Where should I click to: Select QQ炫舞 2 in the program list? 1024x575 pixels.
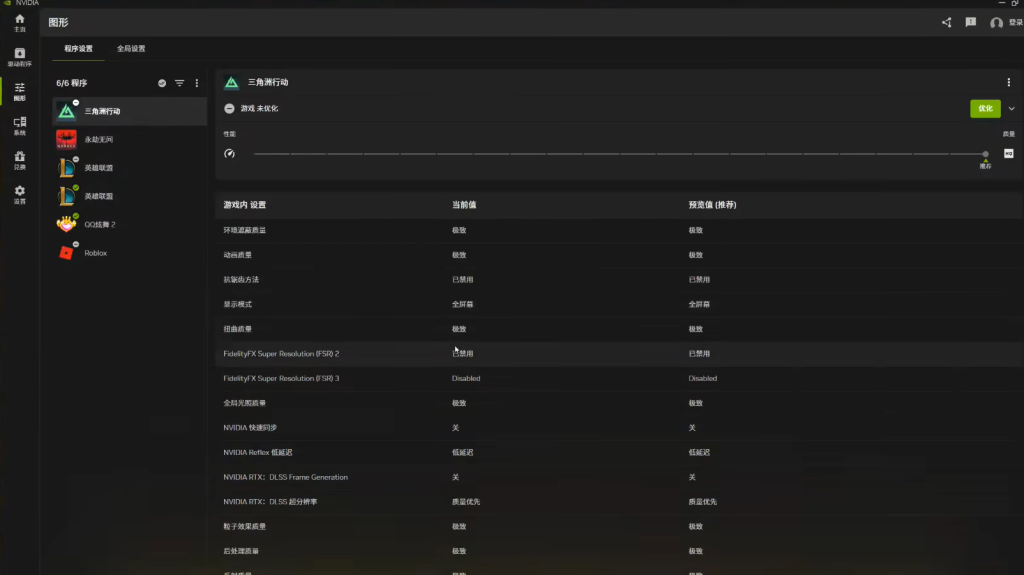129,224
